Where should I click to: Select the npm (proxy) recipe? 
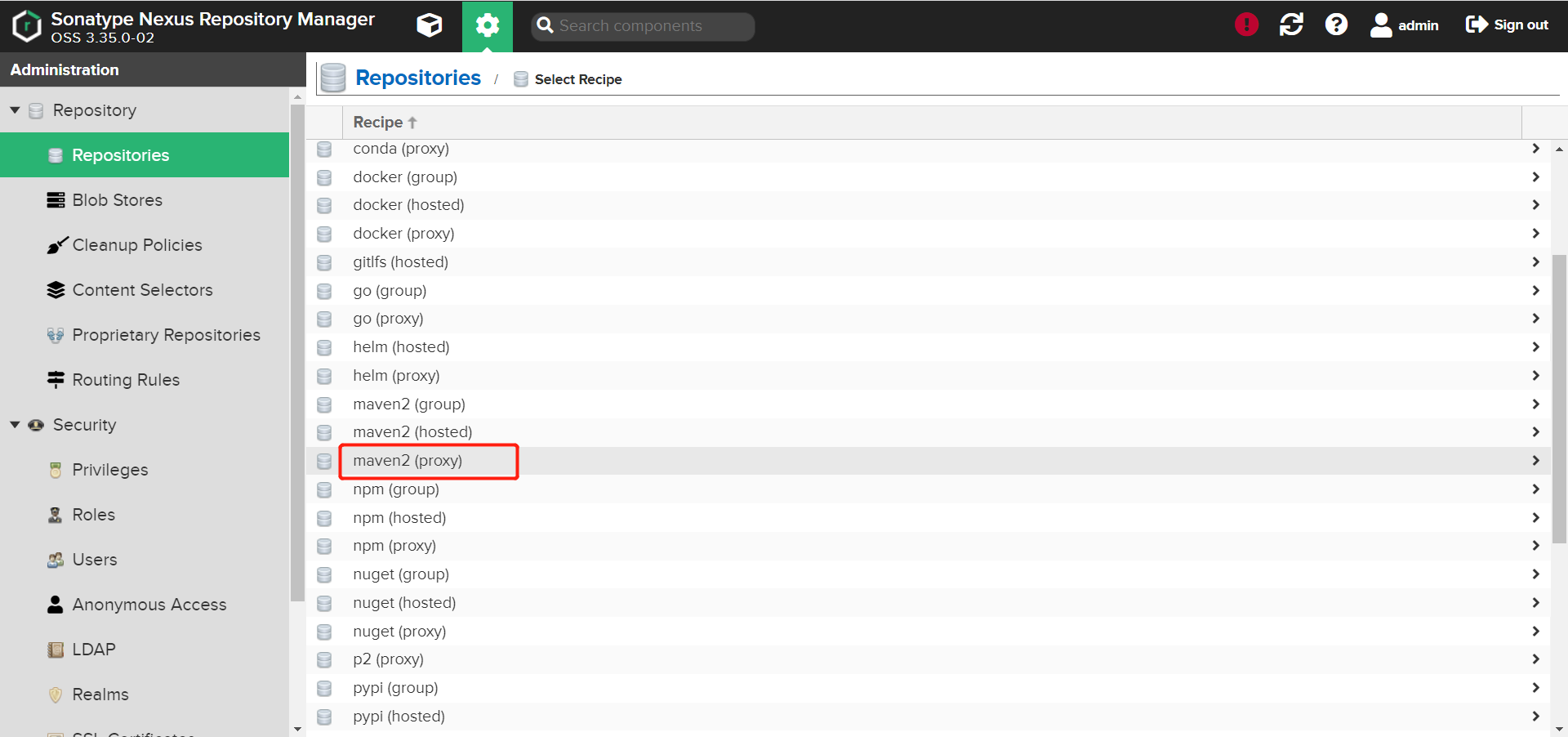(930, 546)
